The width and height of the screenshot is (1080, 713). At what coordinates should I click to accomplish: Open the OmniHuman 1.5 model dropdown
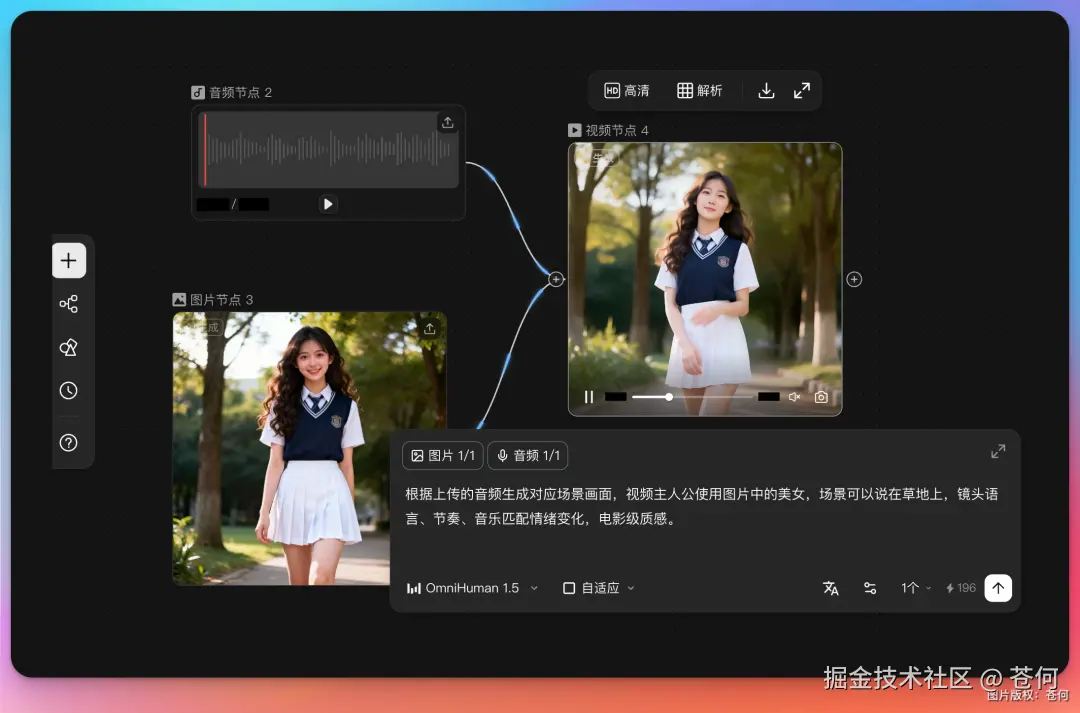[471, 588]
